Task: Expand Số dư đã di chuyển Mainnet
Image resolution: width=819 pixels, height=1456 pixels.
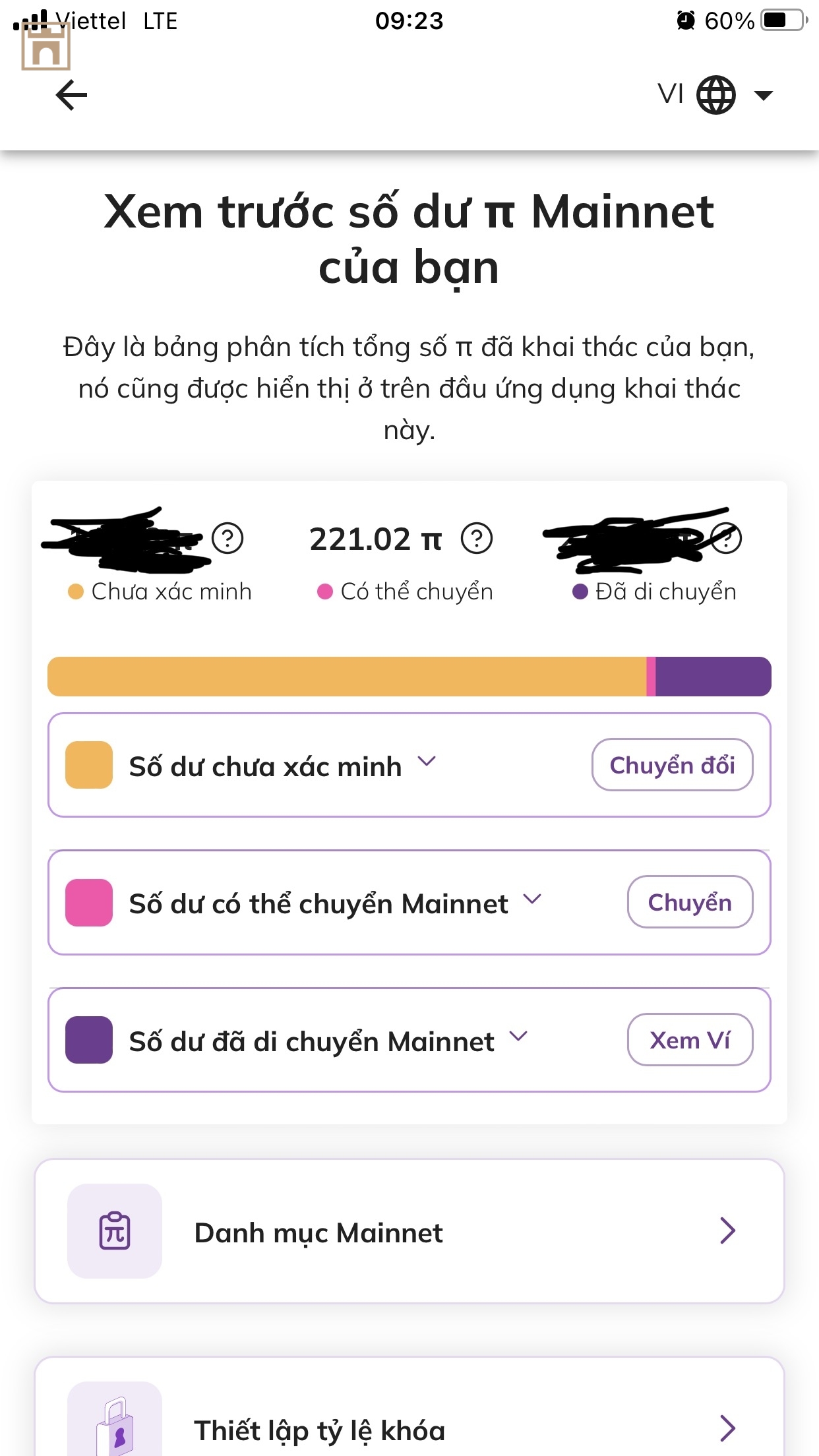Action: [518, 1037]
